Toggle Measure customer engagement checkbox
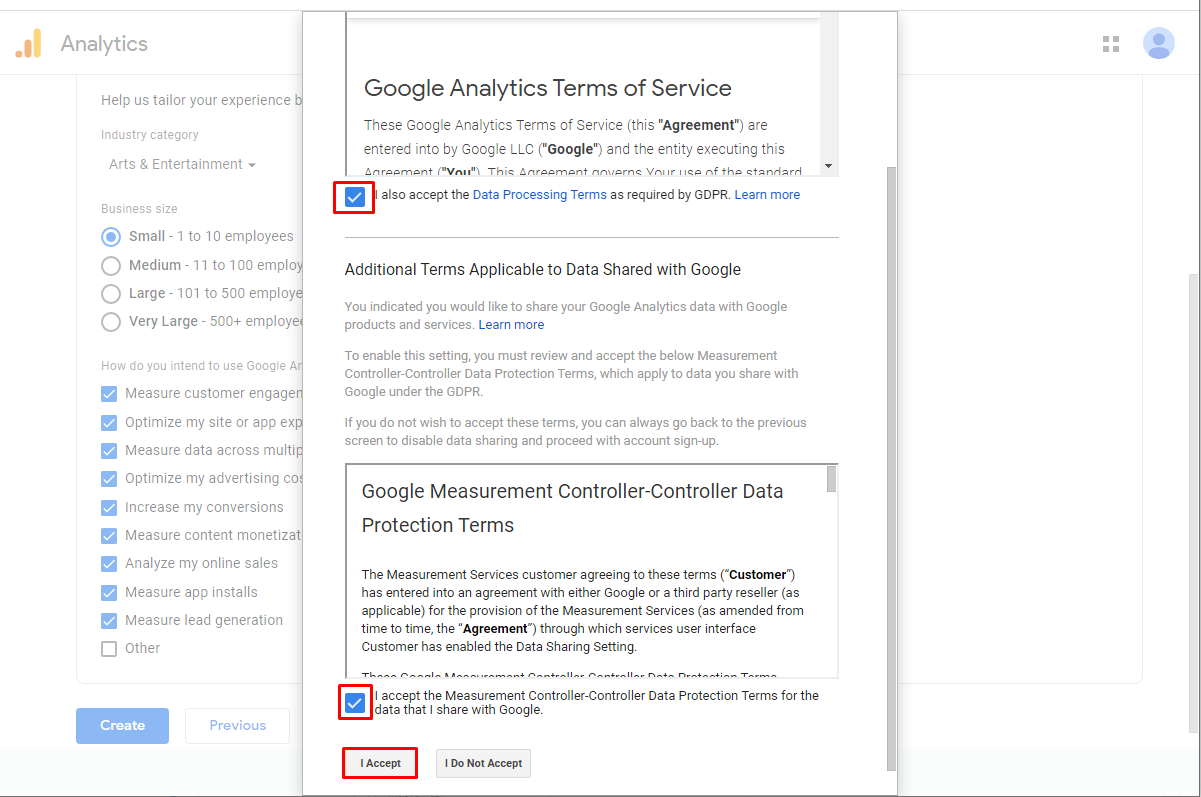Viewport: 1201px width, 797px height. pyautogui.click(x=109, y=394)
